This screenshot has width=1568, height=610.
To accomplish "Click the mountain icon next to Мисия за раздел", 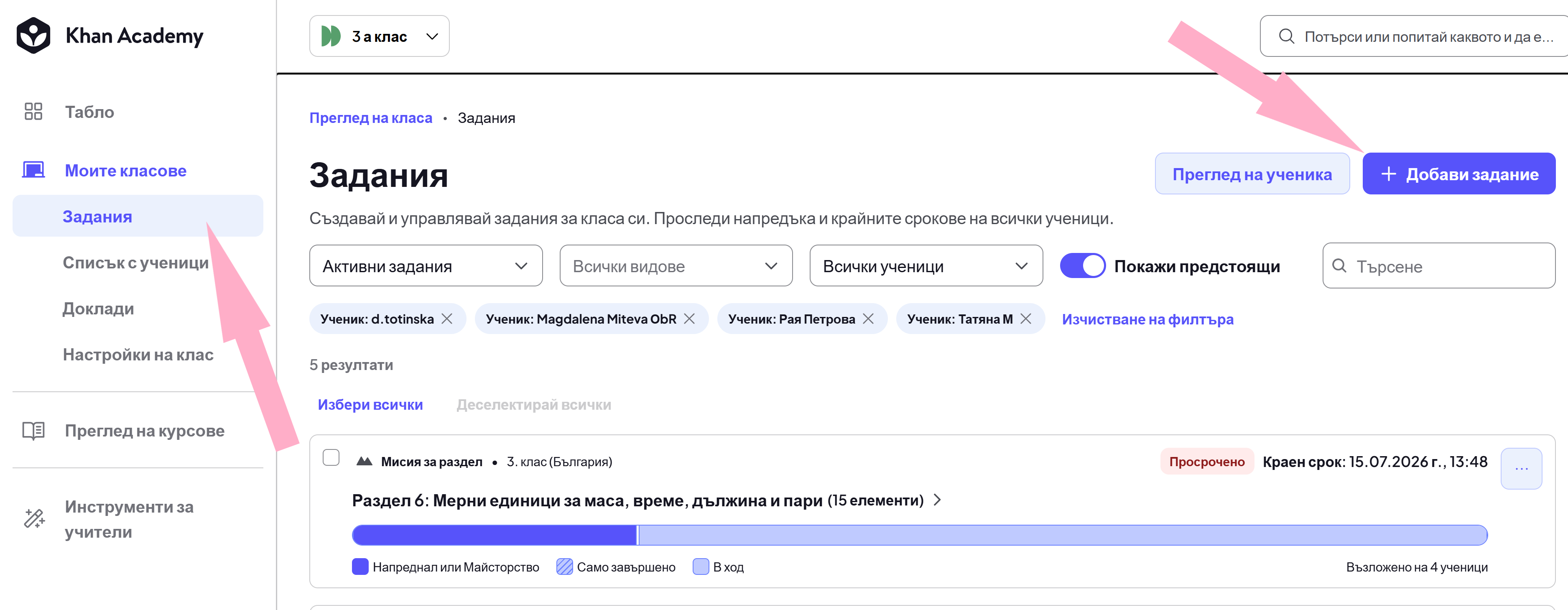I will (x=365, y=462).
